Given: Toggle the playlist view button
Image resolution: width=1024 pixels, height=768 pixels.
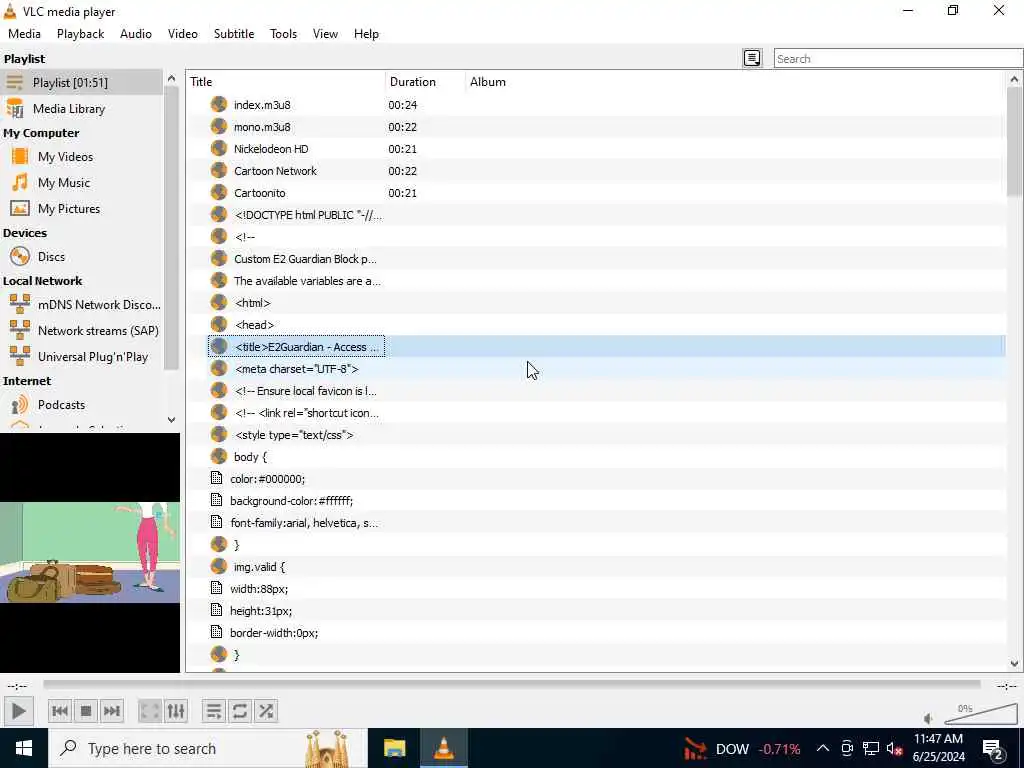Looking at the screenshot, I should click(214, 711).
